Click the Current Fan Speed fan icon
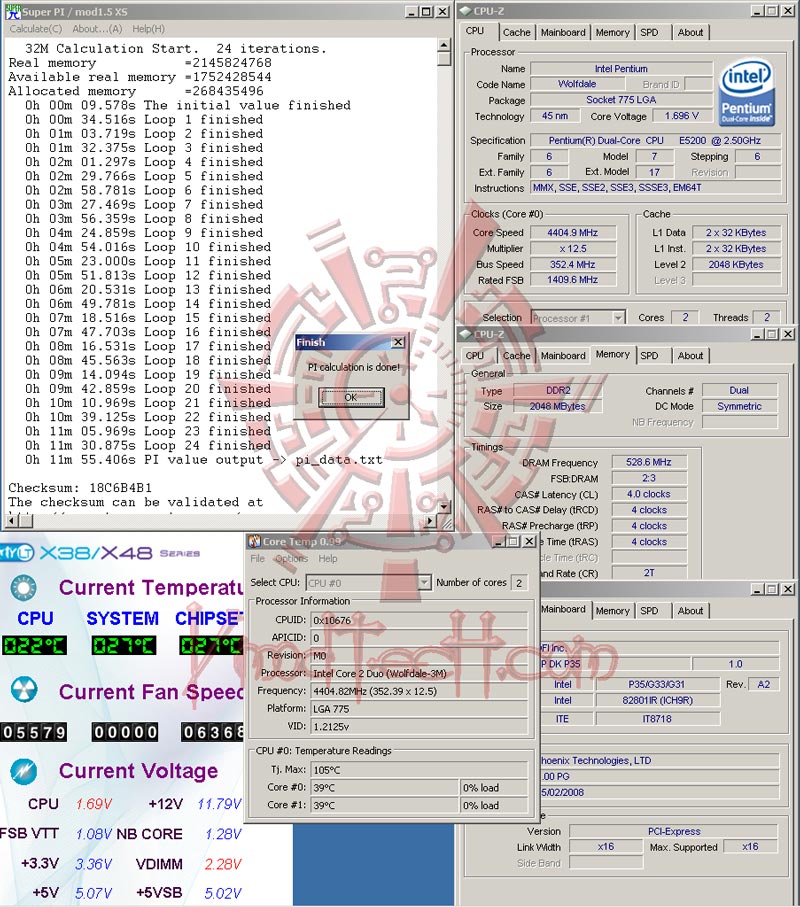The width and height of the screenshot is (800, 907). 23,690
